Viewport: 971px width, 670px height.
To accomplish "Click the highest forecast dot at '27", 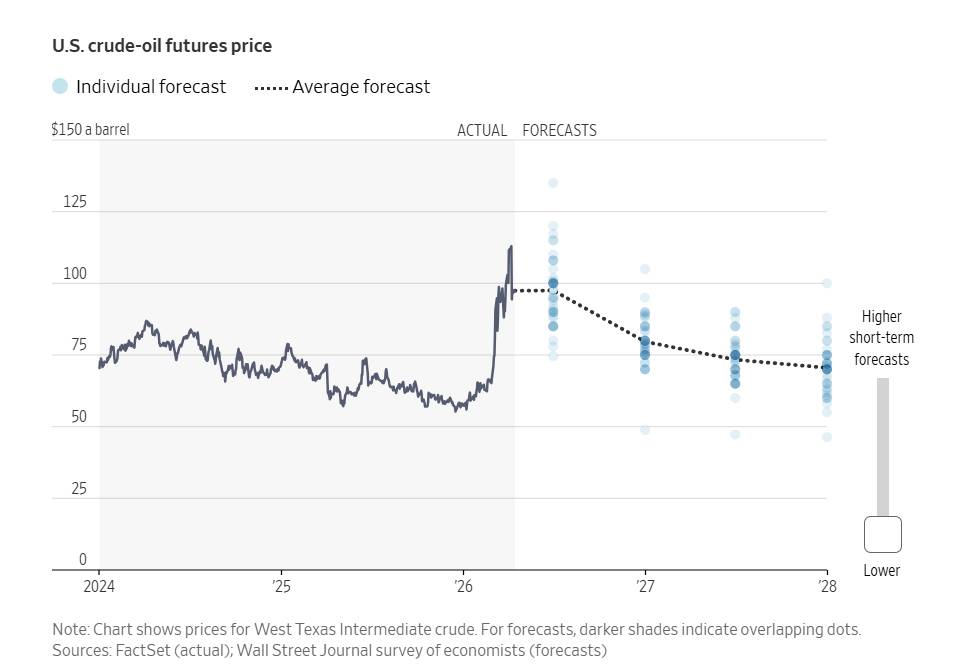I will [645, 269].
